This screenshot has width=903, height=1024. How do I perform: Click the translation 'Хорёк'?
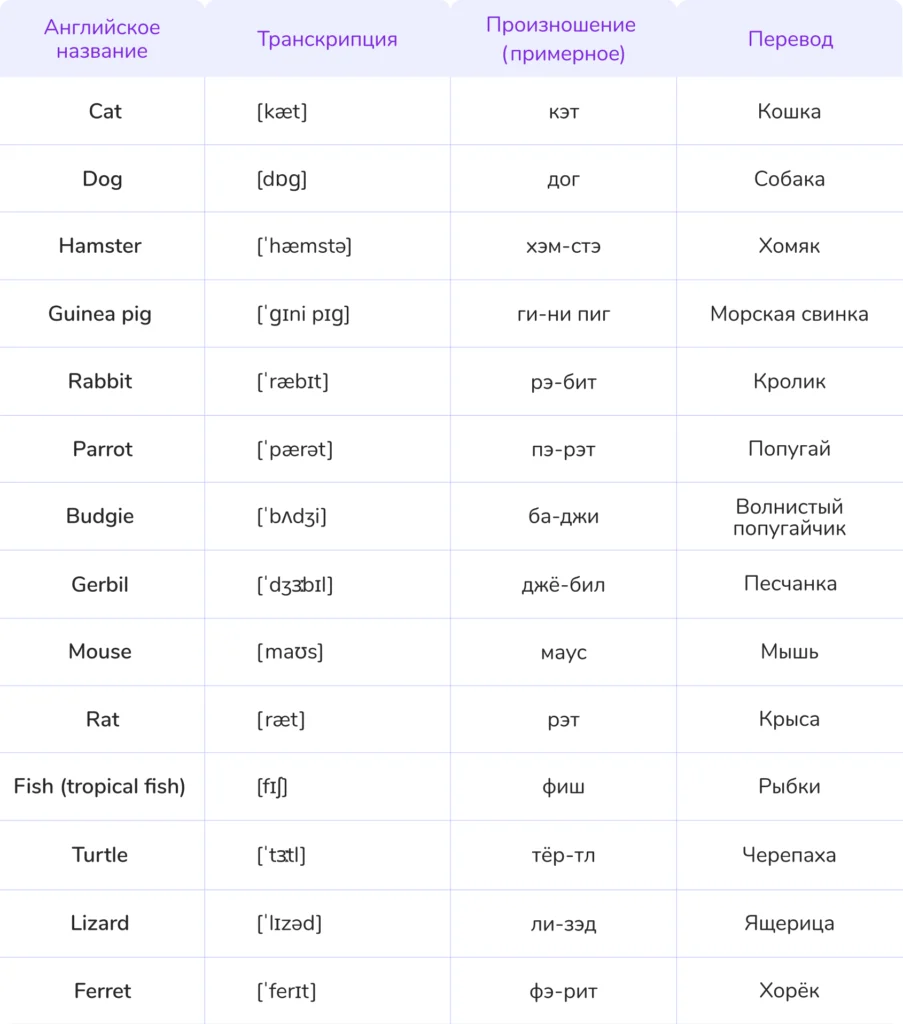coord(789,991)
